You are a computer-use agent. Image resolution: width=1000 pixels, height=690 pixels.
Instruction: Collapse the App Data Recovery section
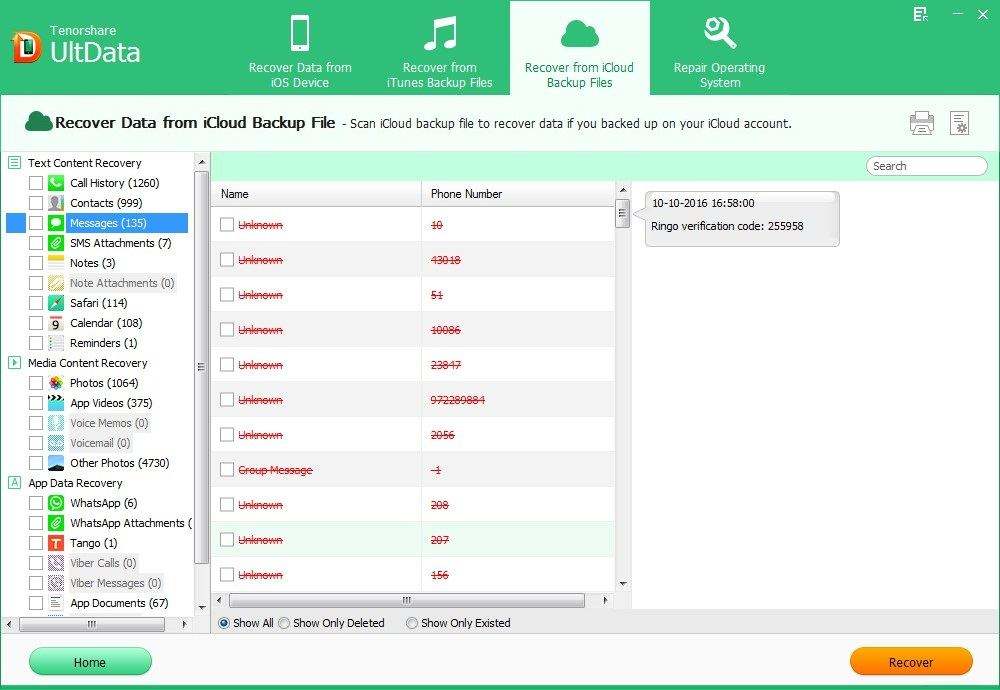15,483
